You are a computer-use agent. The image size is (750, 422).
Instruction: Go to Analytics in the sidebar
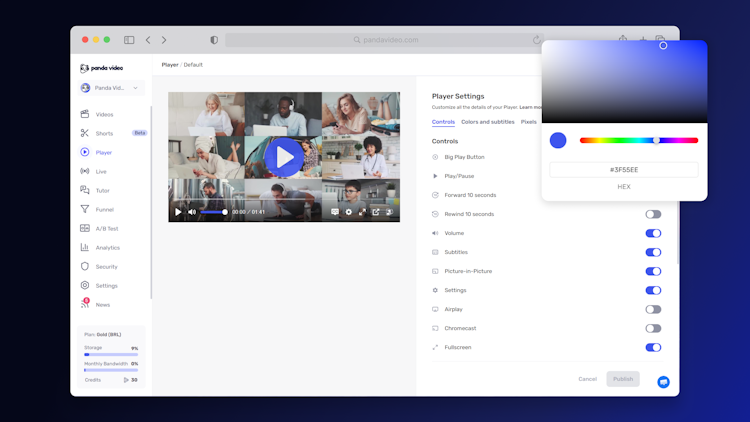(107, 248)
